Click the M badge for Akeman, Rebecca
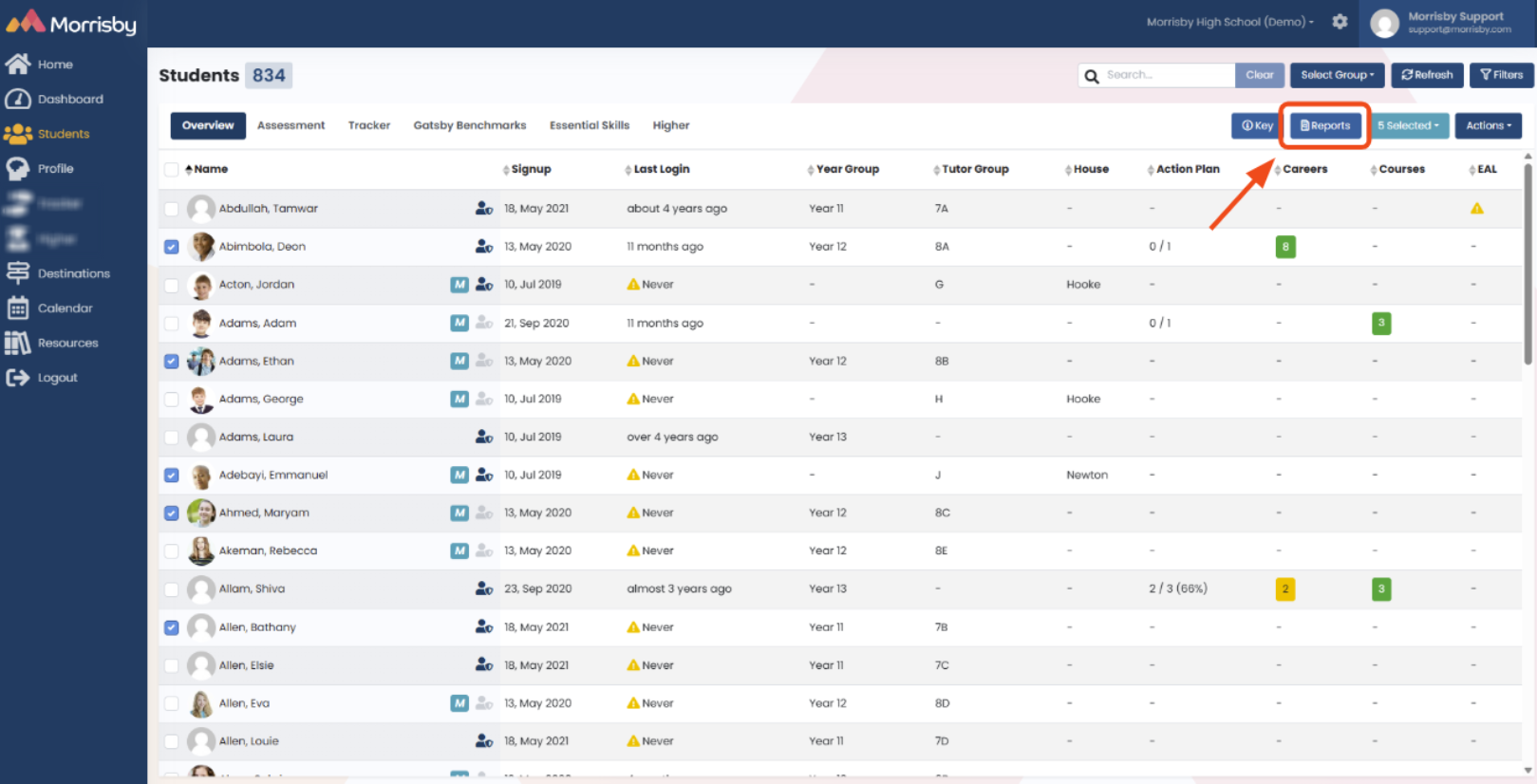 point(459,551)
